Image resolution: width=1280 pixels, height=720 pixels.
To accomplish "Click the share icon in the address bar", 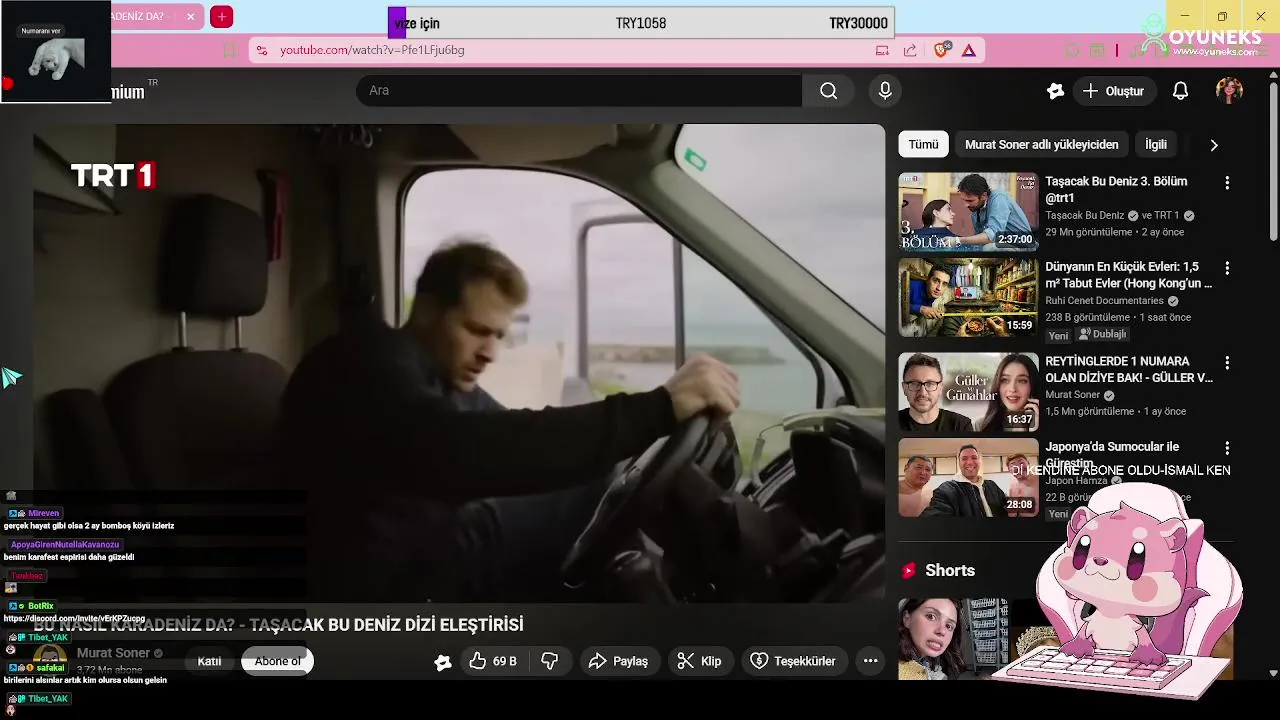I will (x=910, y=50).
